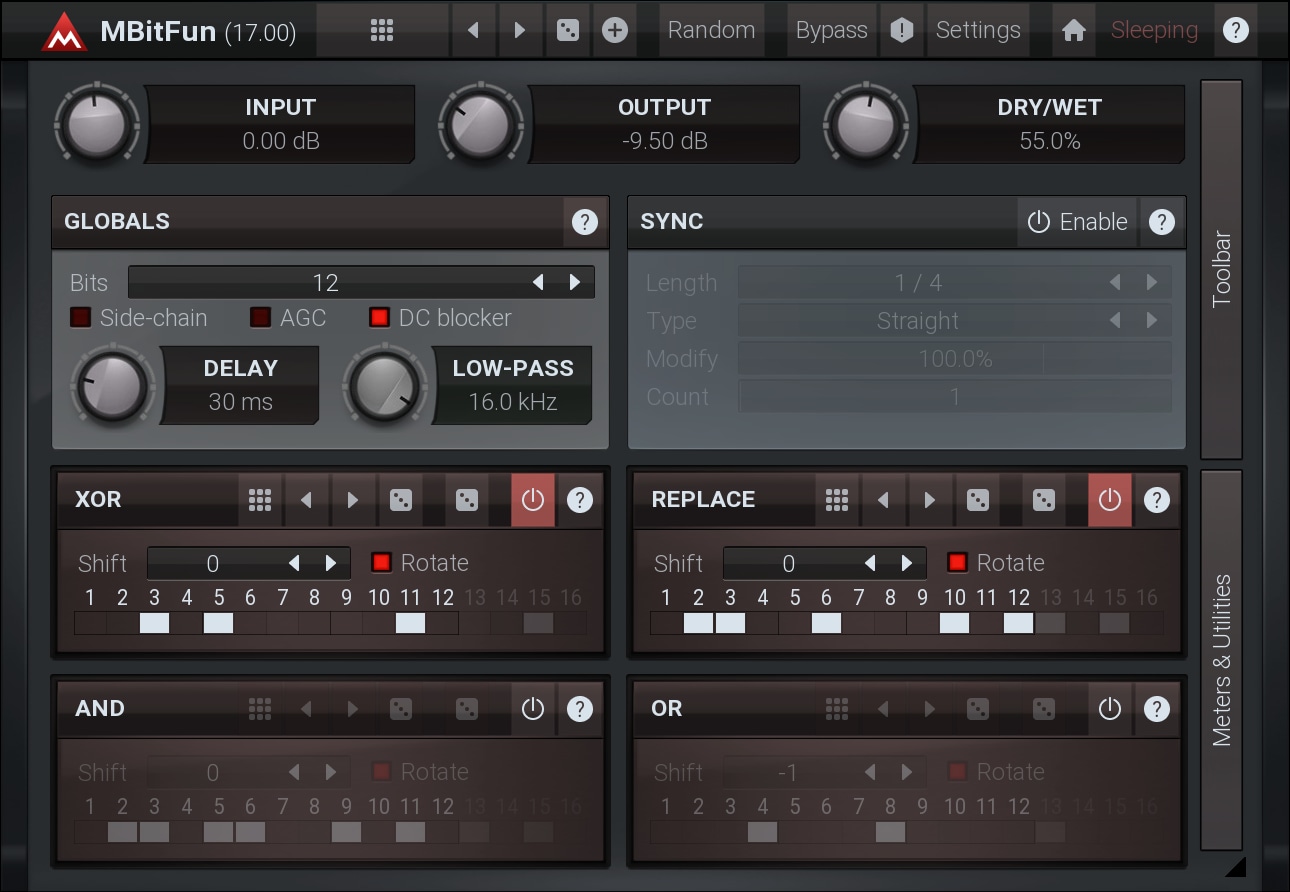Viewport: 1290px width, 892px height.
Task: Click the add preset plus icon
Action: [x=615, y=30]
